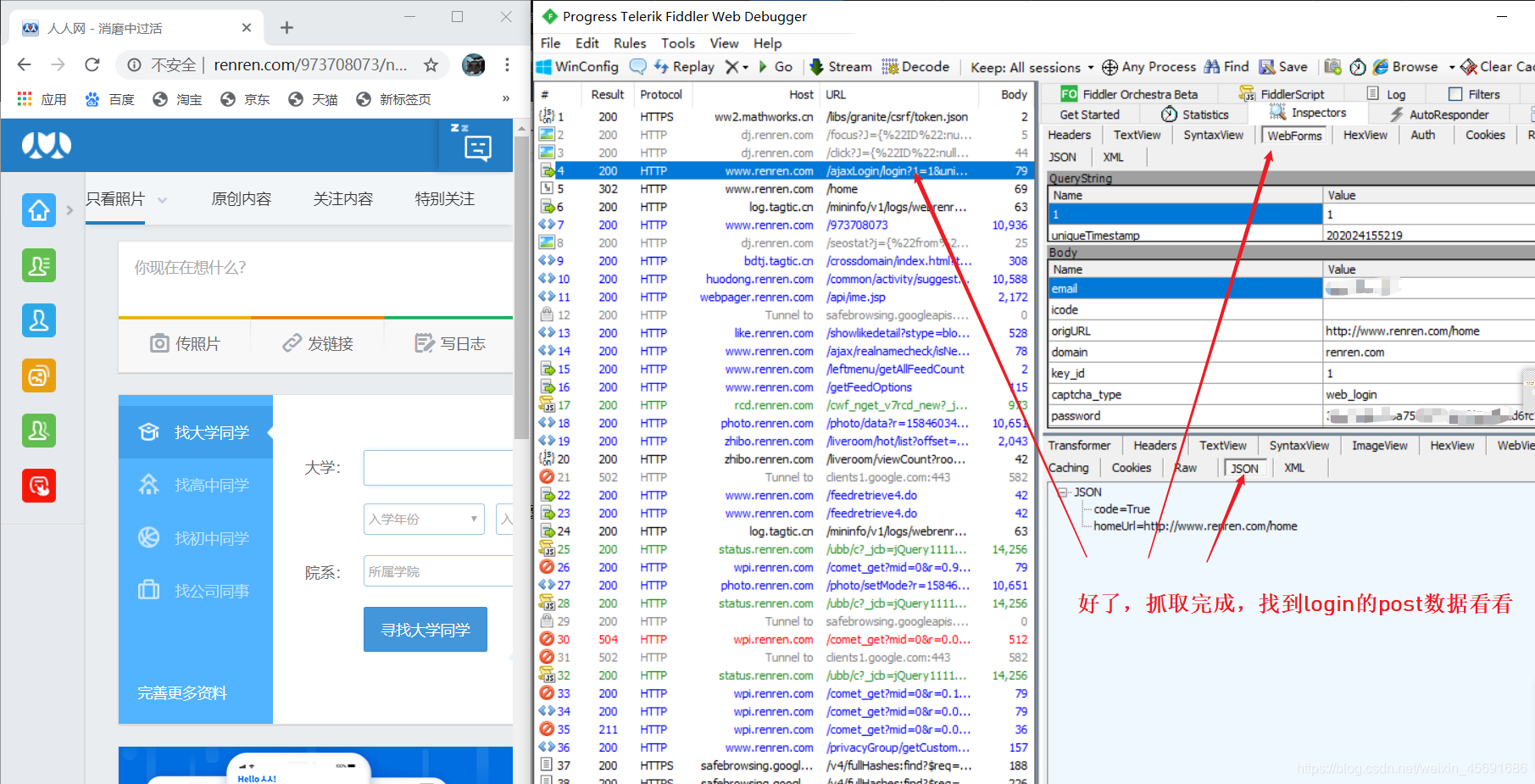The image size is (1535, 784).
Task: Click WinConfig in Fiddler toolbar
Action: pyautogui.click(x=578, y=67)
